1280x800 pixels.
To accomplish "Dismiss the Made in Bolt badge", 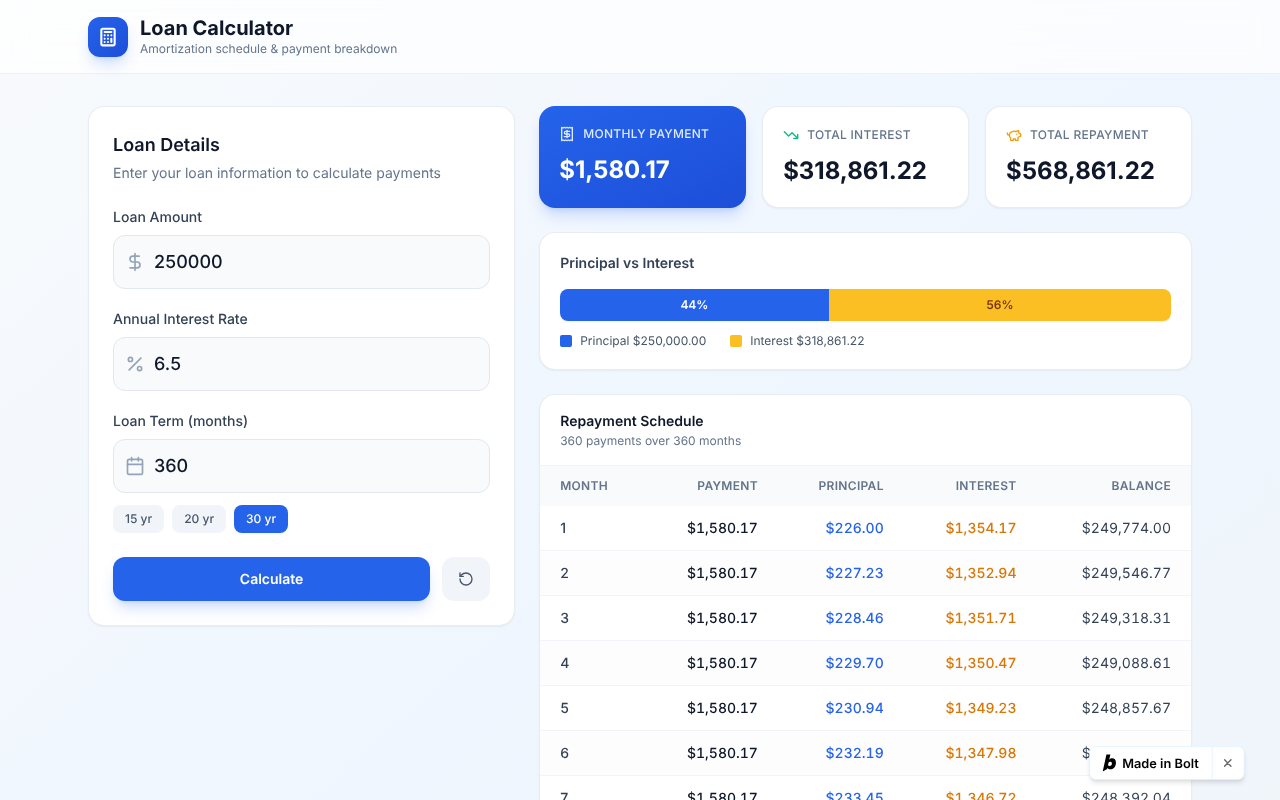I will [x=1228, y=763].
